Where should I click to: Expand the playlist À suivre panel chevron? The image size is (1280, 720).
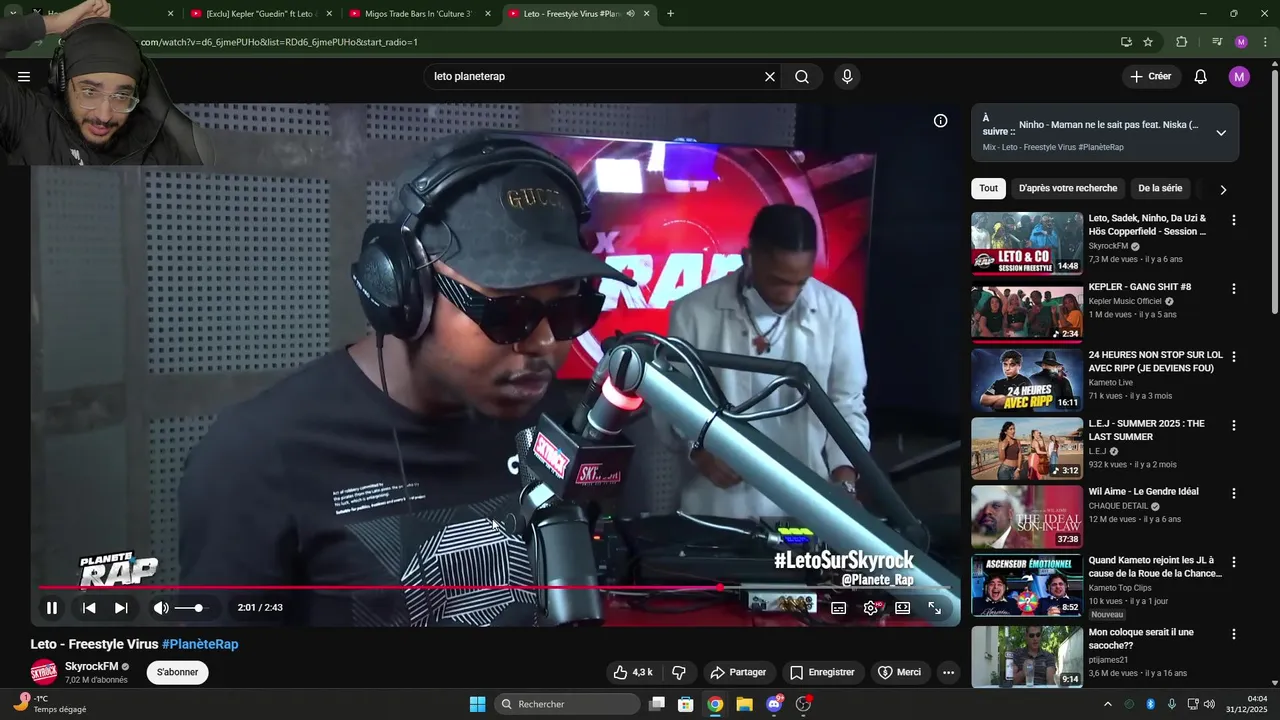click(1221, 132)
